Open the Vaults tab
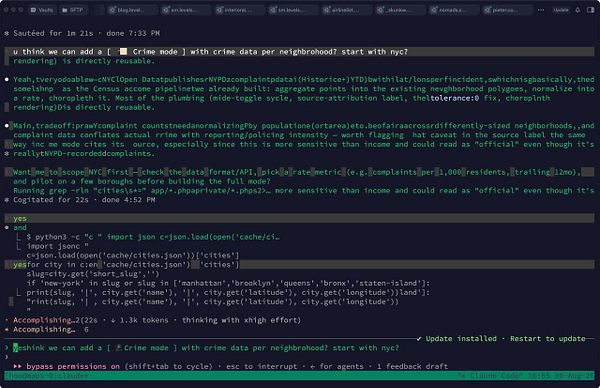 click(42, 10)
